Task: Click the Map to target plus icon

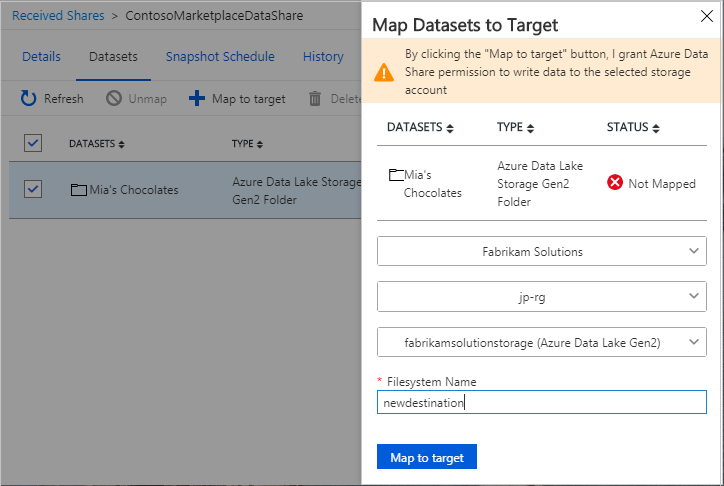Action: click(x=197, y=99)
